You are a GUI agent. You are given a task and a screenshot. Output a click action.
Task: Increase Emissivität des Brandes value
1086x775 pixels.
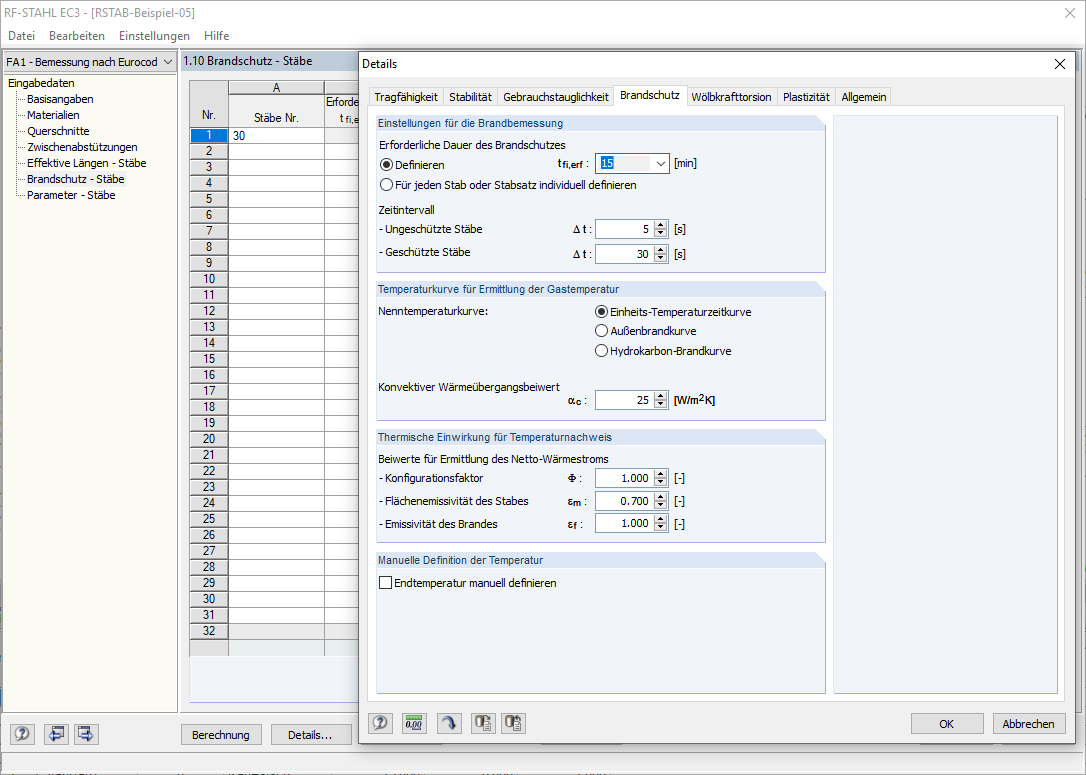[x=661, y=519]
